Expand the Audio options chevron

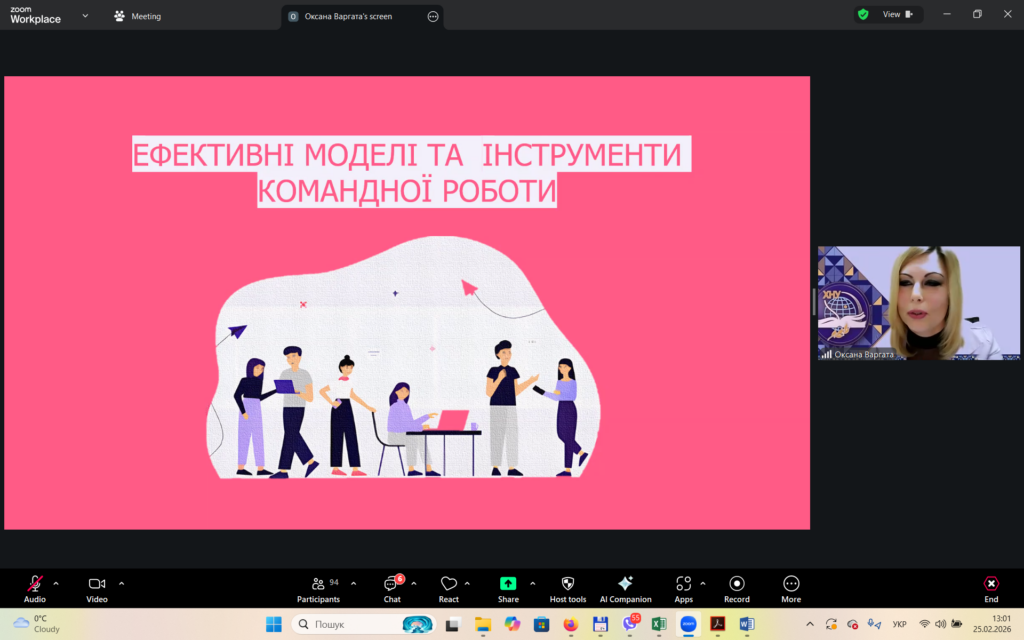click(56, 583)
